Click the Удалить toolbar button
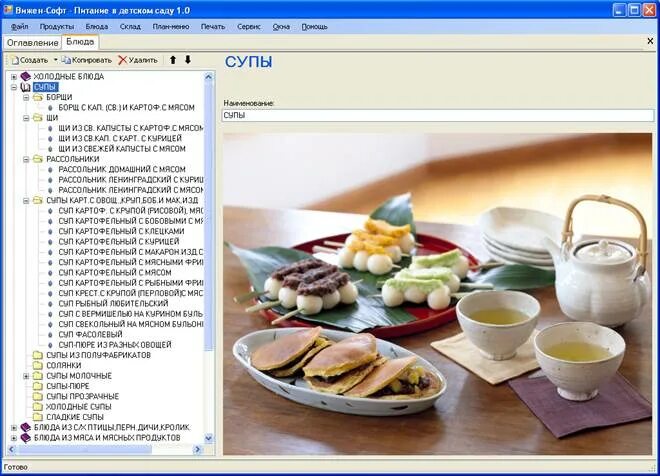 pos(138,60)
